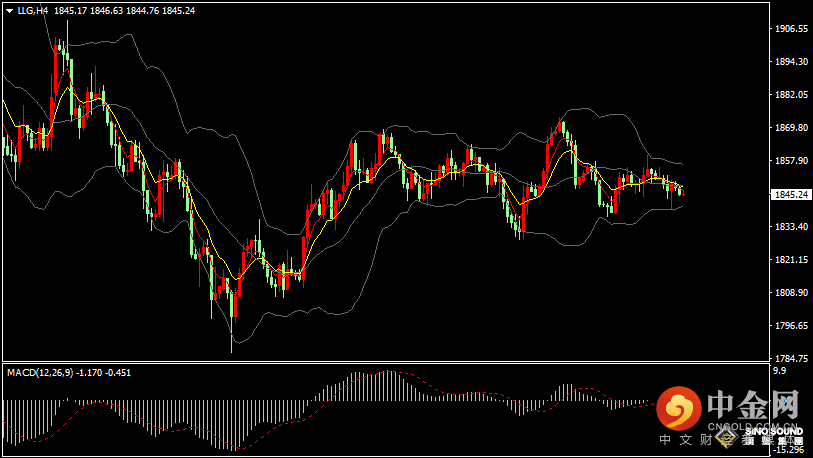The height and width of the screenshot is (458, 813).
Task: Click the LLG,H4 symbol label
Action: click(33, 10)
